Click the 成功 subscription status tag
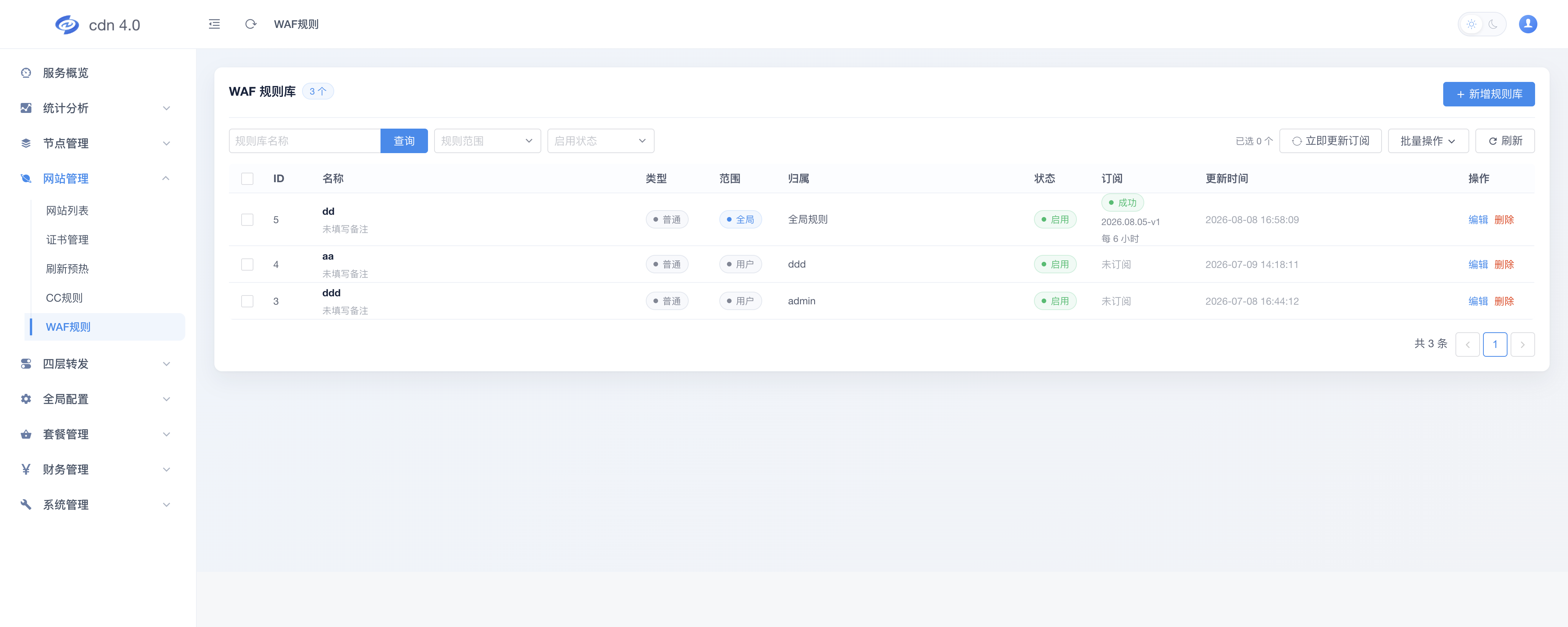The width and height of the screenshot is (1568, 627). (1122, 203)
